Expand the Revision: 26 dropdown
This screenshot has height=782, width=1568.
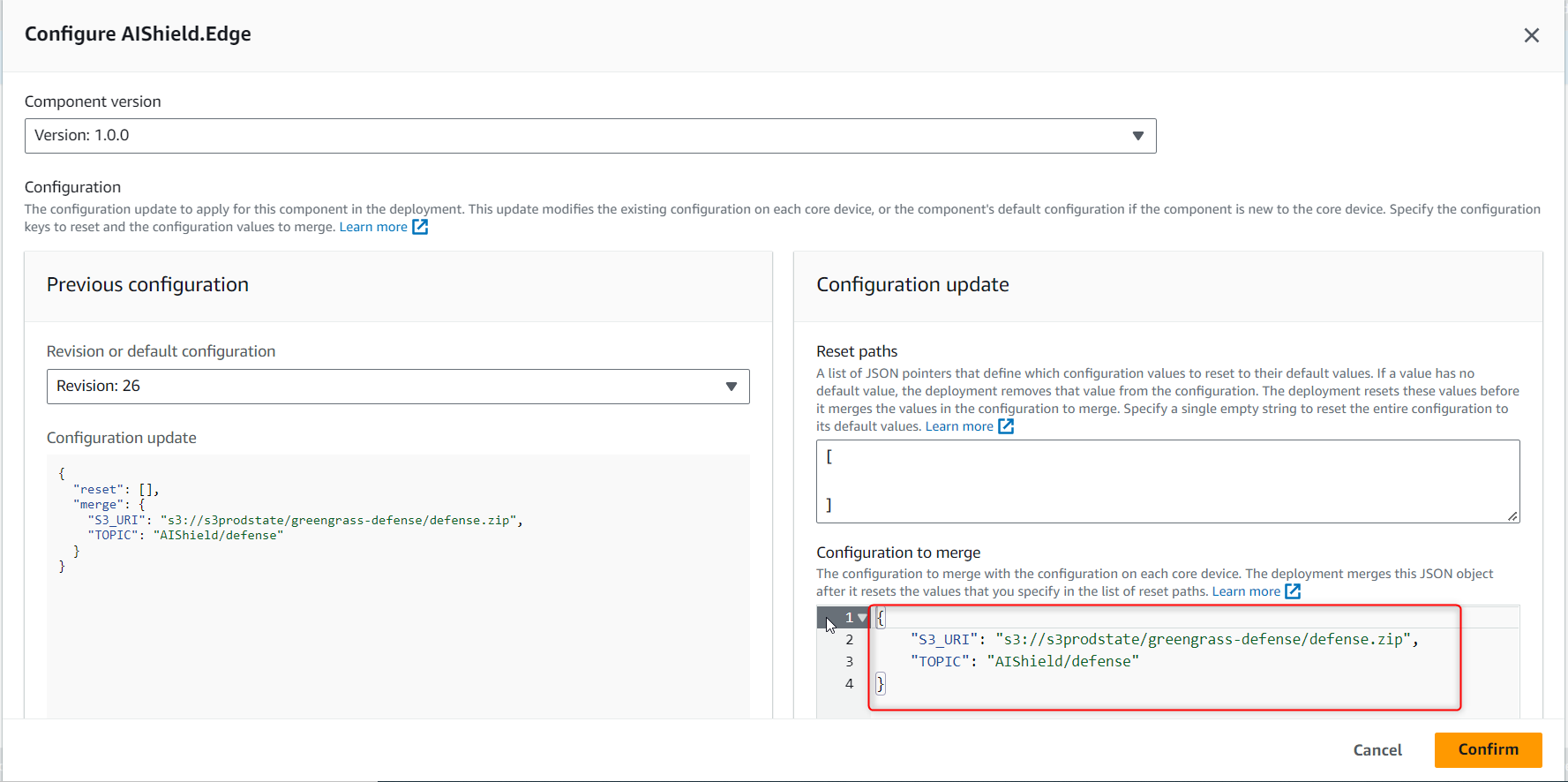click(398, 387)
